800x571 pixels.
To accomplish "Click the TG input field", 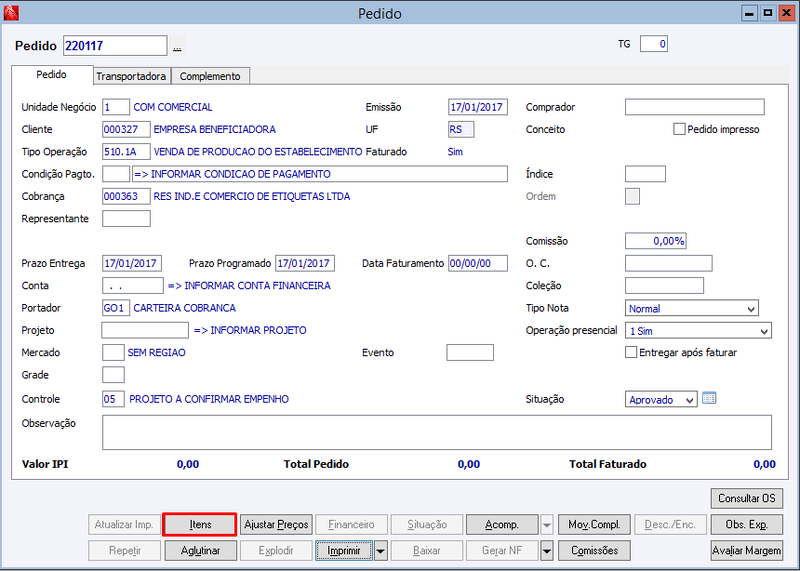I will (x=654, y=44).
